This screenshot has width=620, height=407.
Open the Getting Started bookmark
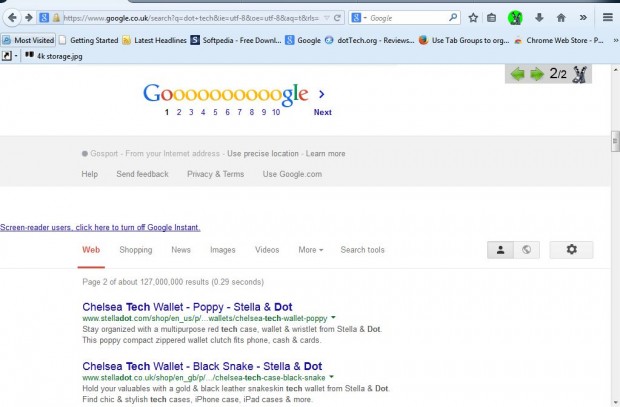pos(89,40)
